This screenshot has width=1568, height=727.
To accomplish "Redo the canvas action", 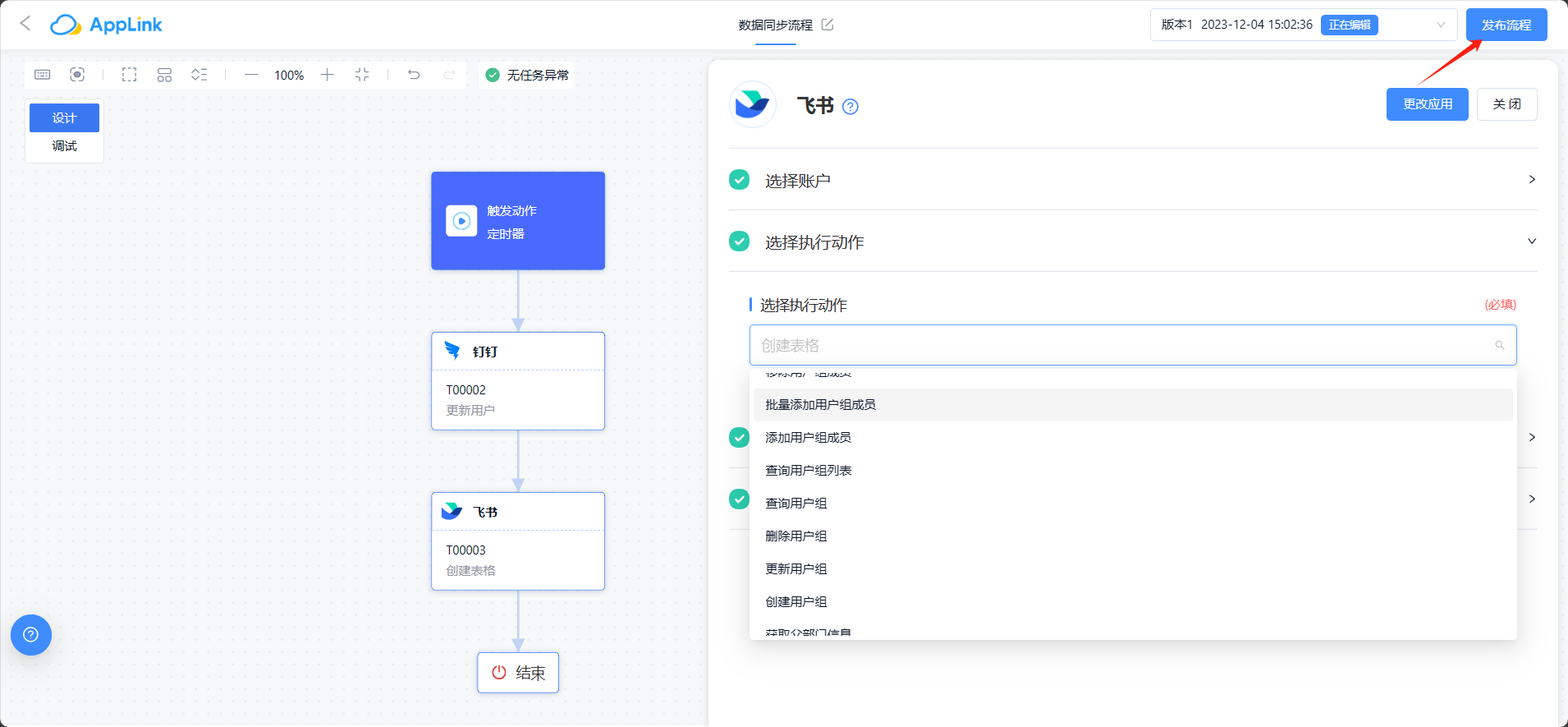I will point(449,75).
